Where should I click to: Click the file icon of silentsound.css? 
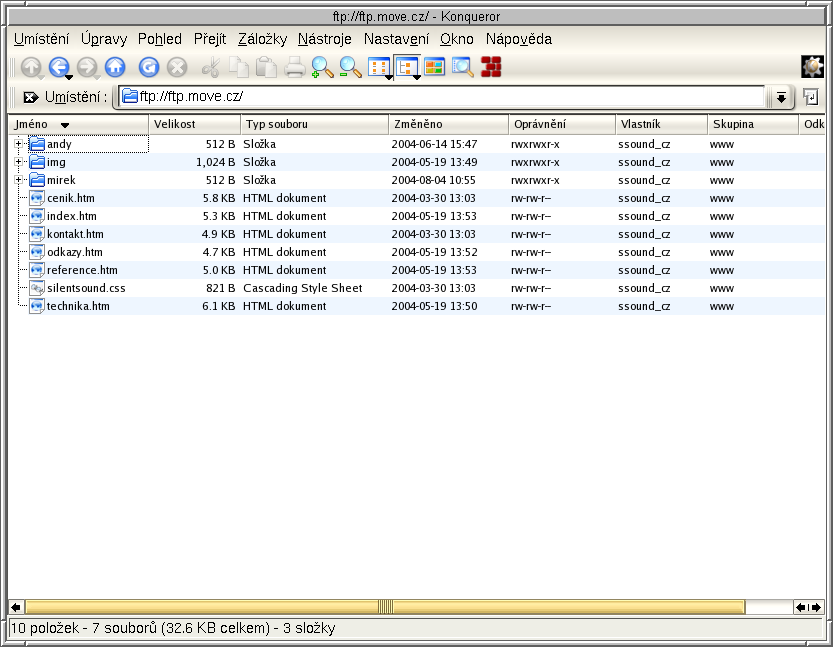pos(37,288)
